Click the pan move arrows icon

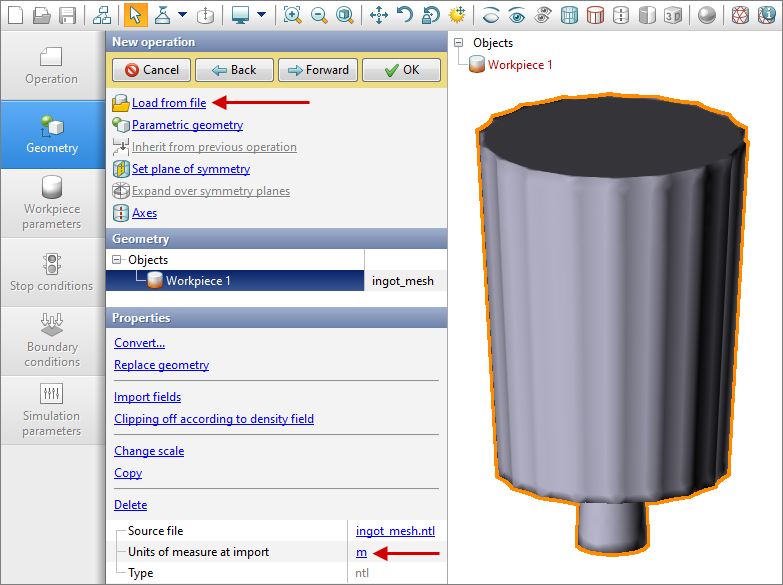tap(379, 15)
